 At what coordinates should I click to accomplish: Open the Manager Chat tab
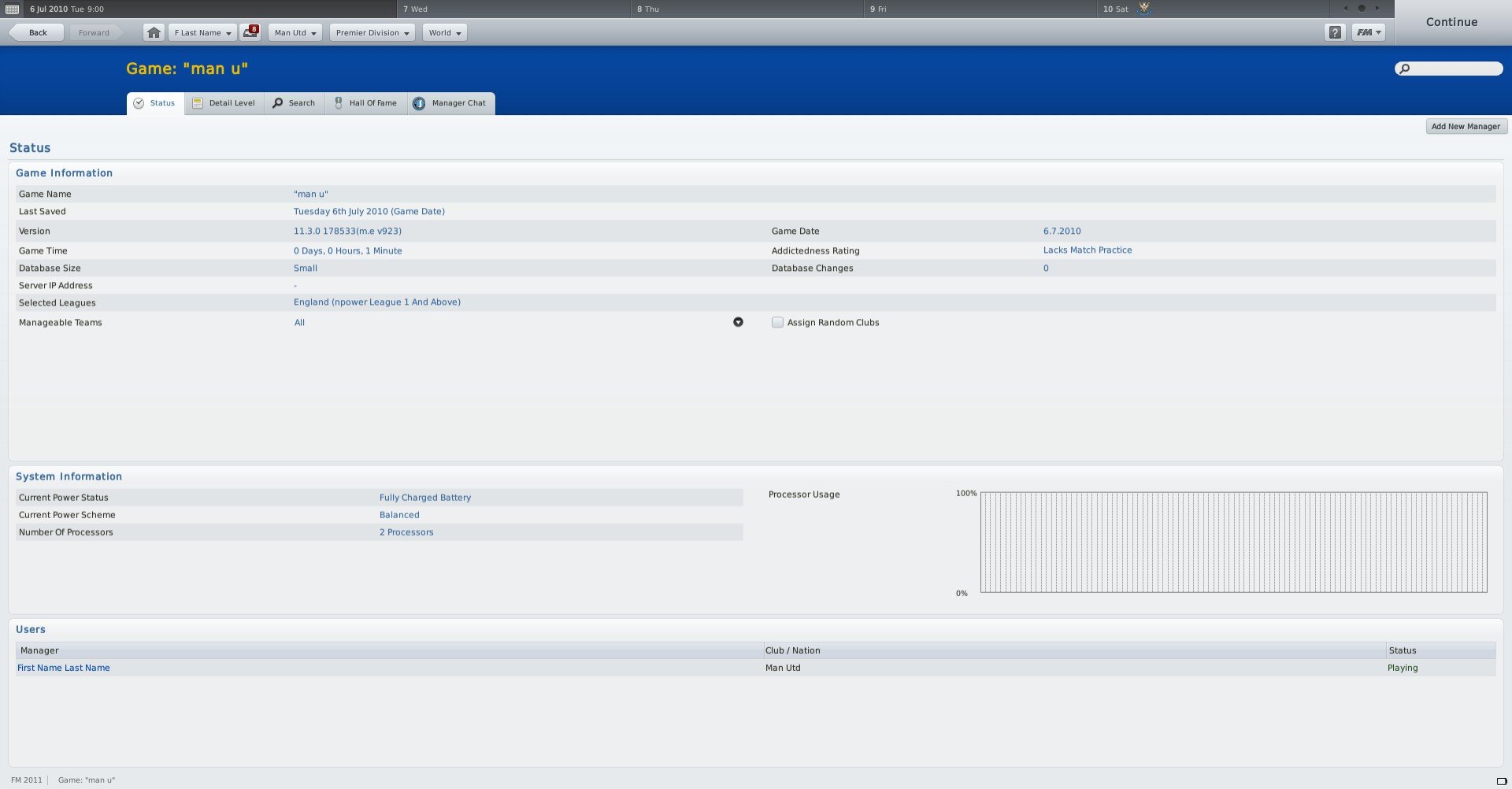pyautogui.click(x=451, y=103)
